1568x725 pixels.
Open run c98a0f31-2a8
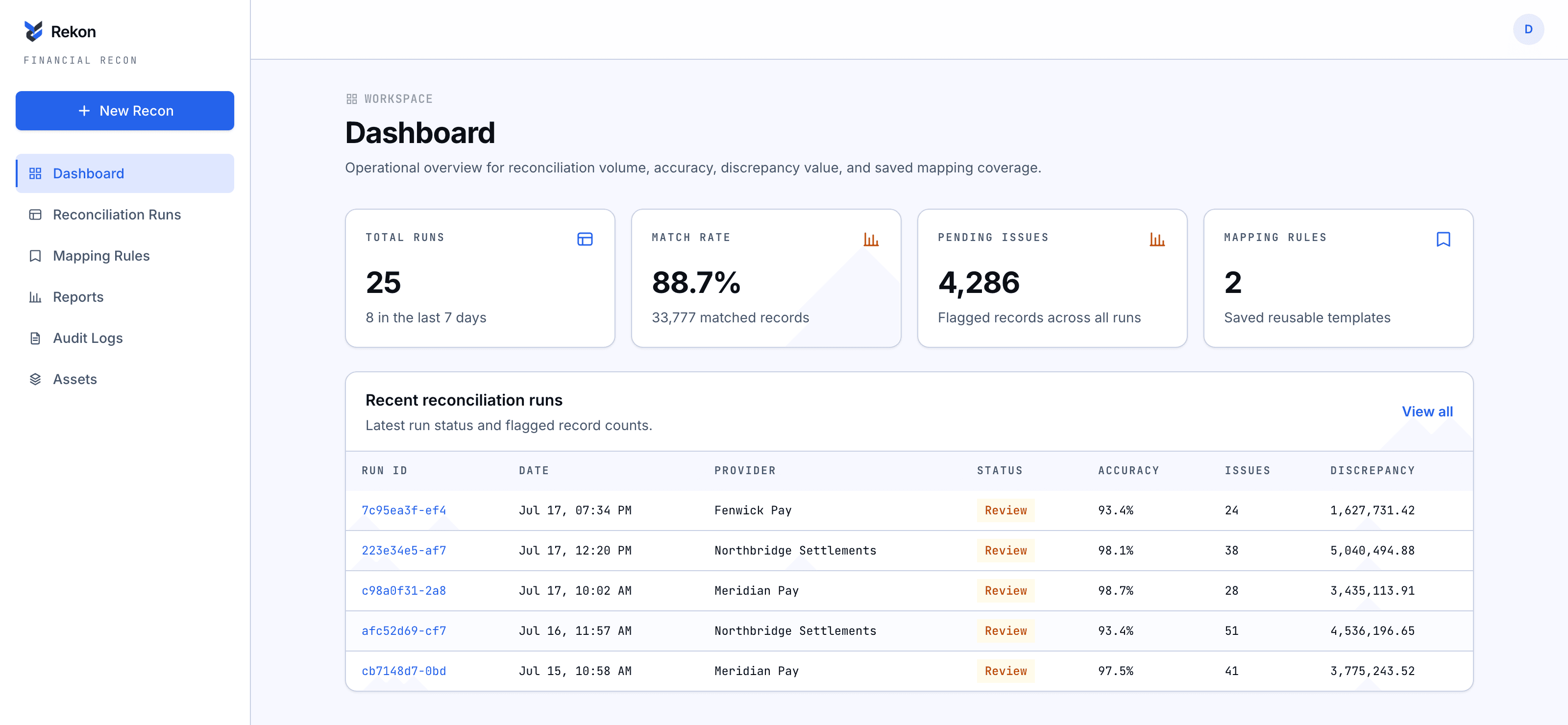pos(404,590)
